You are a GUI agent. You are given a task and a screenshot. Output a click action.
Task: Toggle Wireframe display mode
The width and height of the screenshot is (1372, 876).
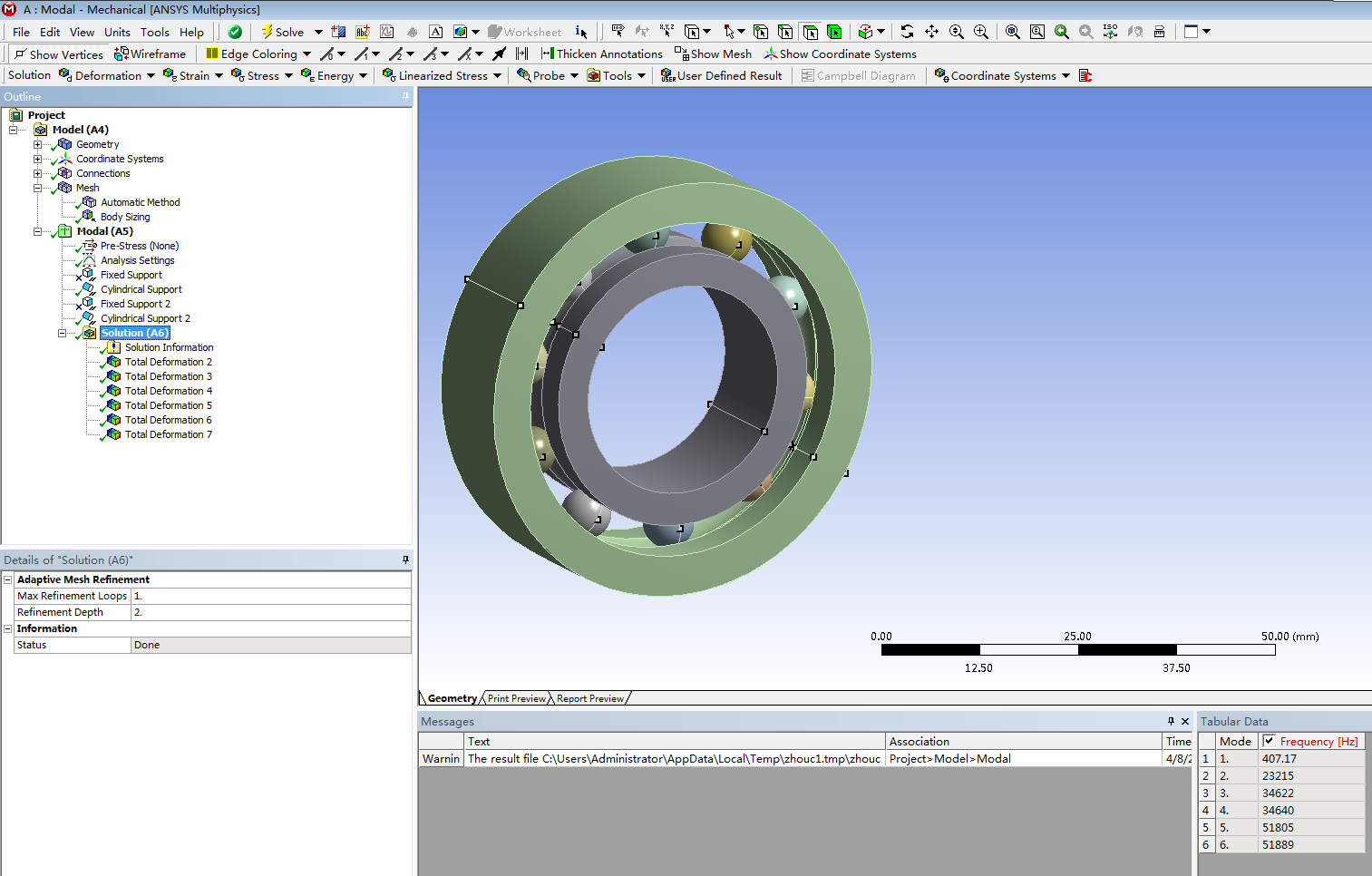pos(150,54)
